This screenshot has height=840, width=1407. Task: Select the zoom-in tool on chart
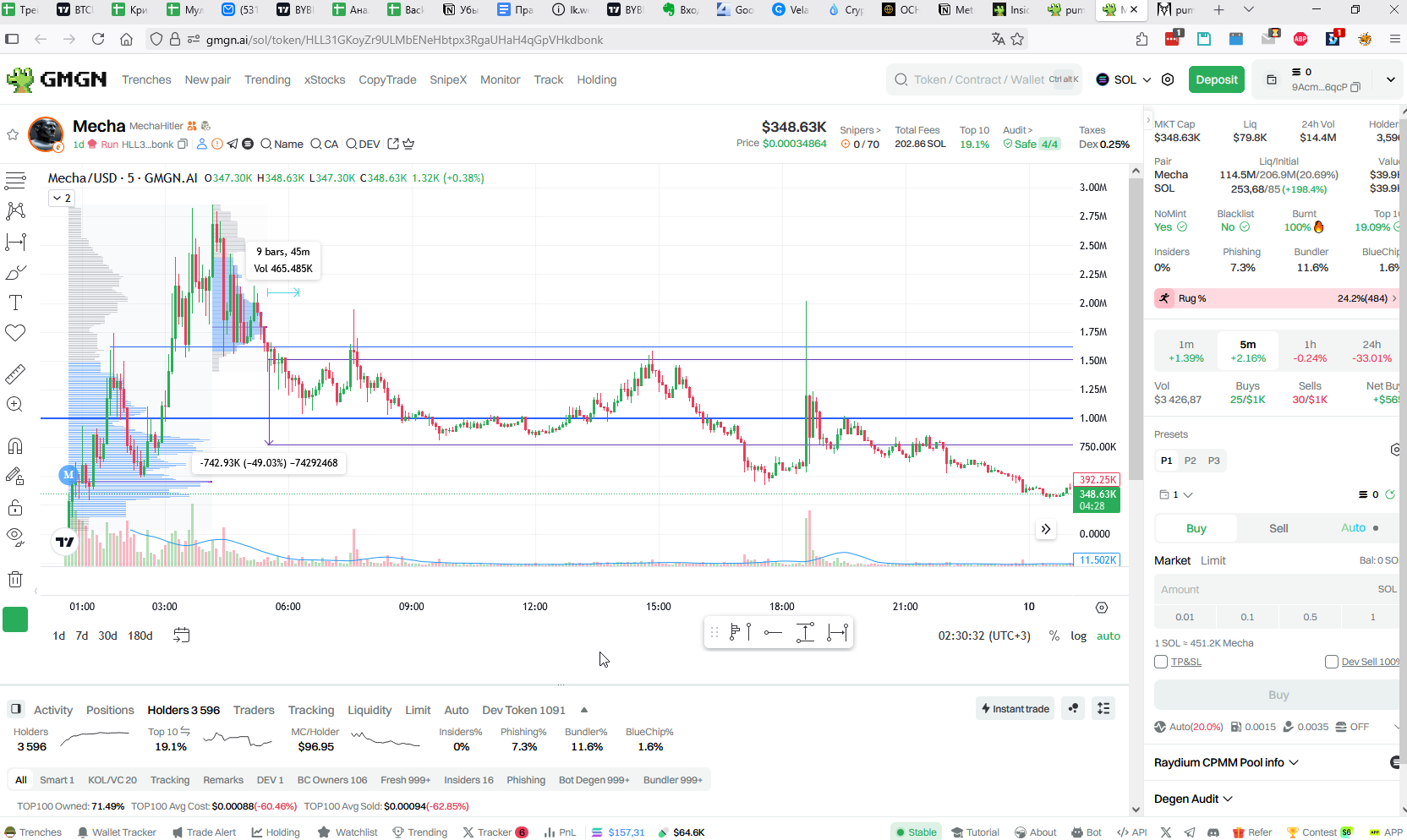click(15, 404)
